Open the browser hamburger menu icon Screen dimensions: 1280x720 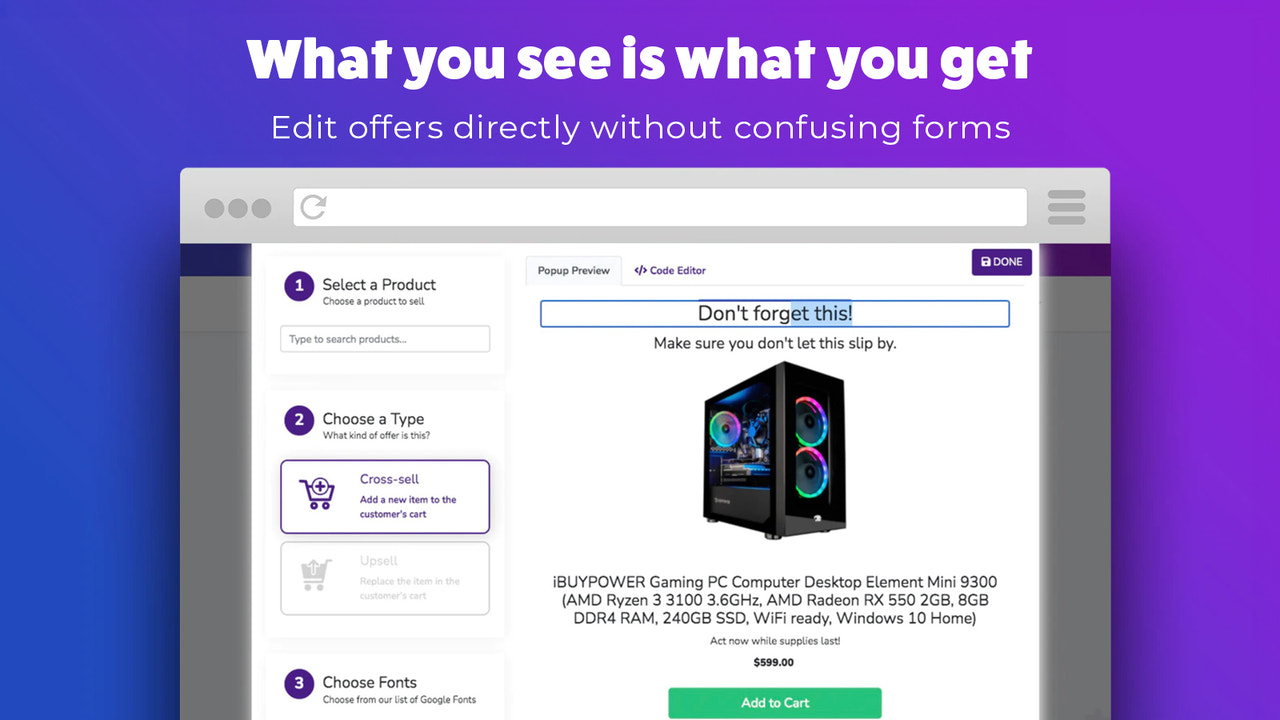click(x=1066, y=207)
